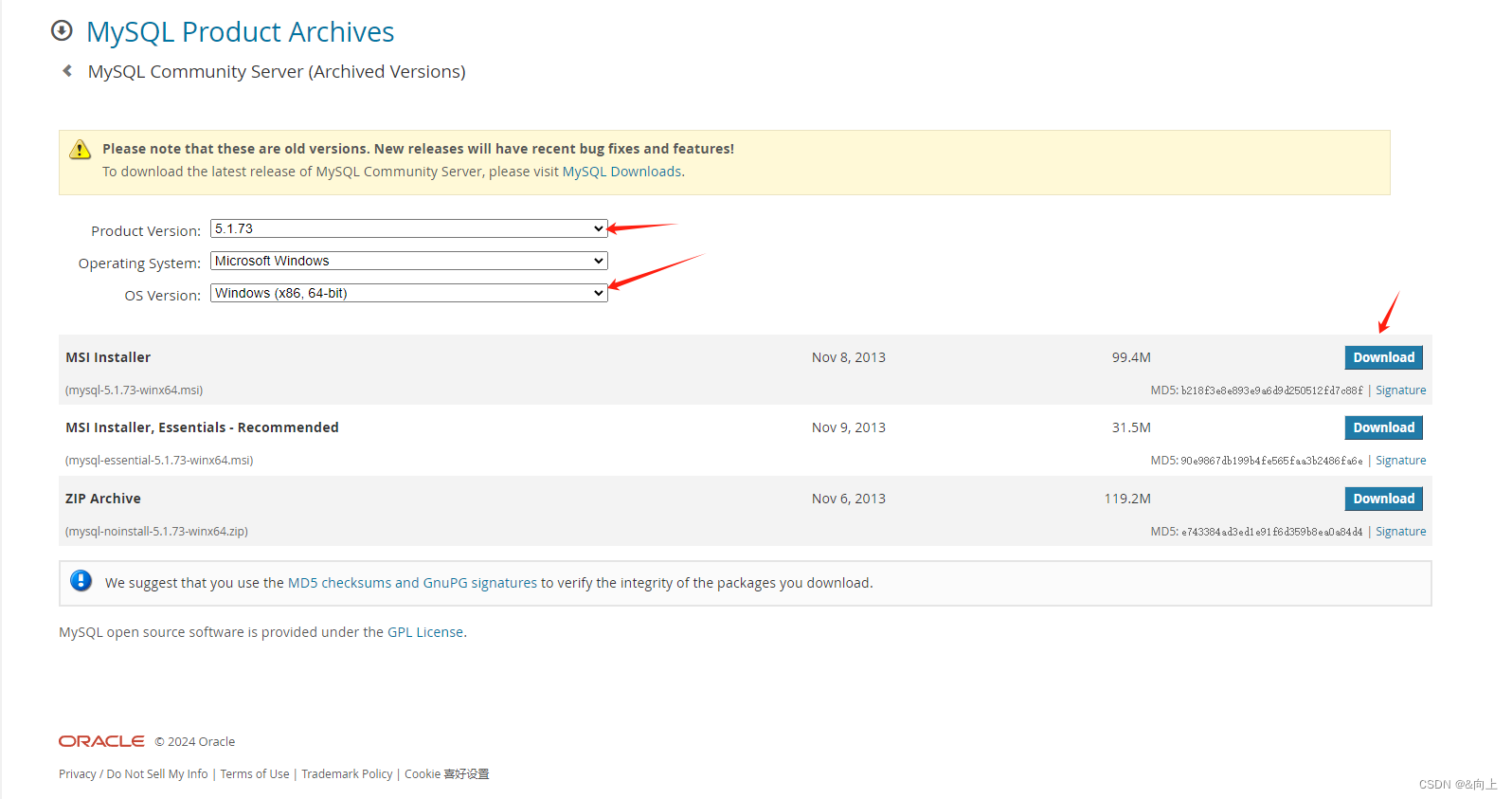Click the OS Version label
This screenshot has height=799, width=1512.
coord(163,296)
